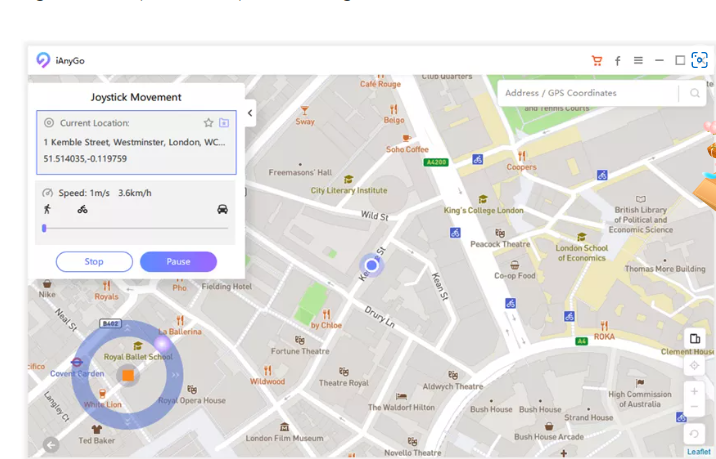
Task: Click the current location blue marker
Action: click(x=372, y=265)
